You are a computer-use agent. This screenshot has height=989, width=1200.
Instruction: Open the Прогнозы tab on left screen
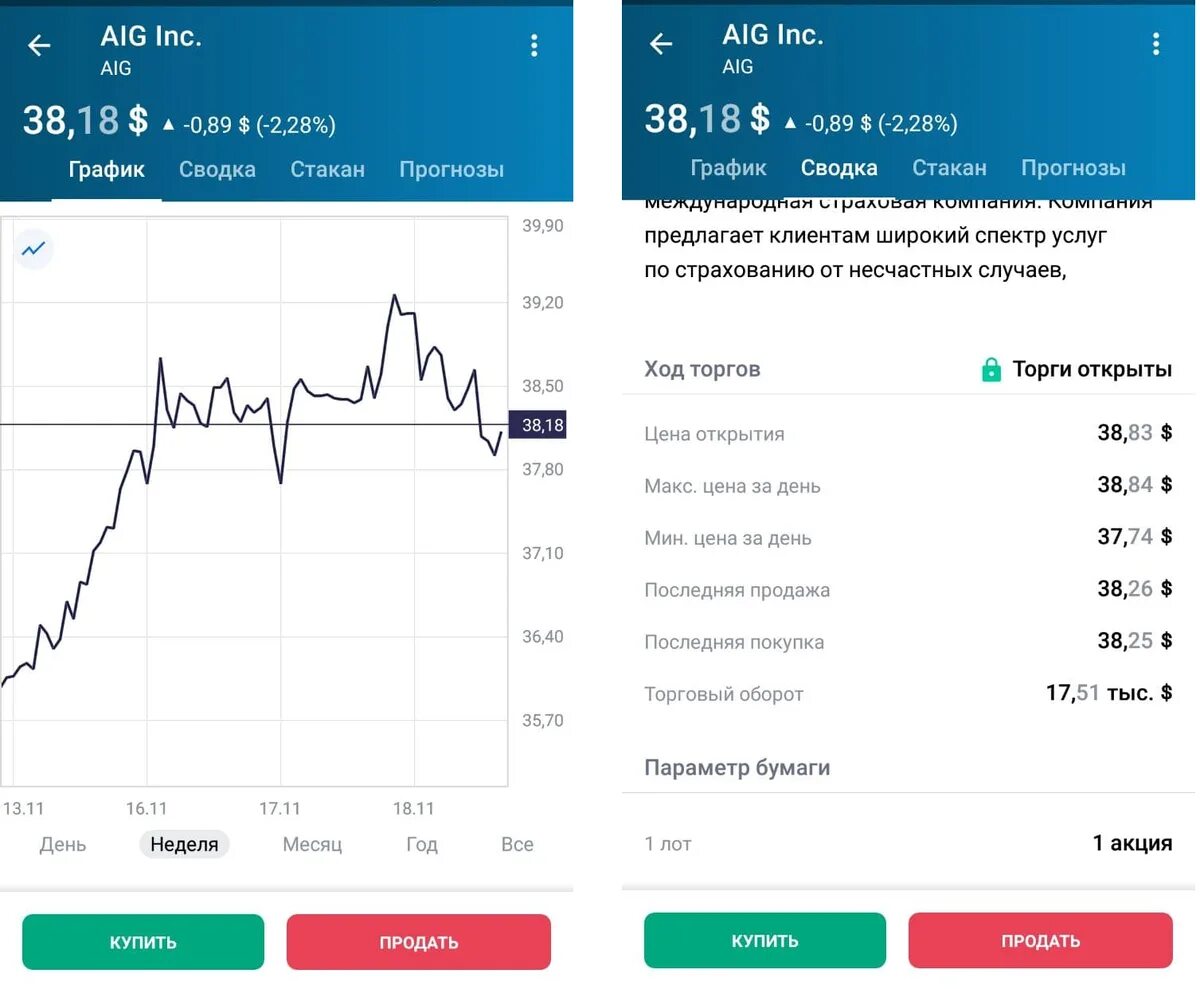451,170
